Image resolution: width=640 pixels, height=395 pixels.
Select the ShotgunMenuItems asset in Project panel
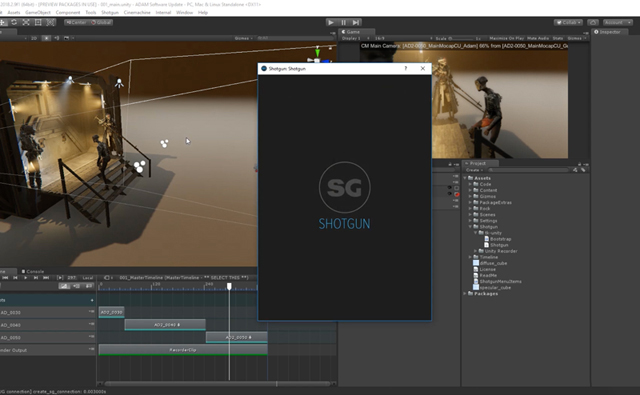[x=500, y=282]
